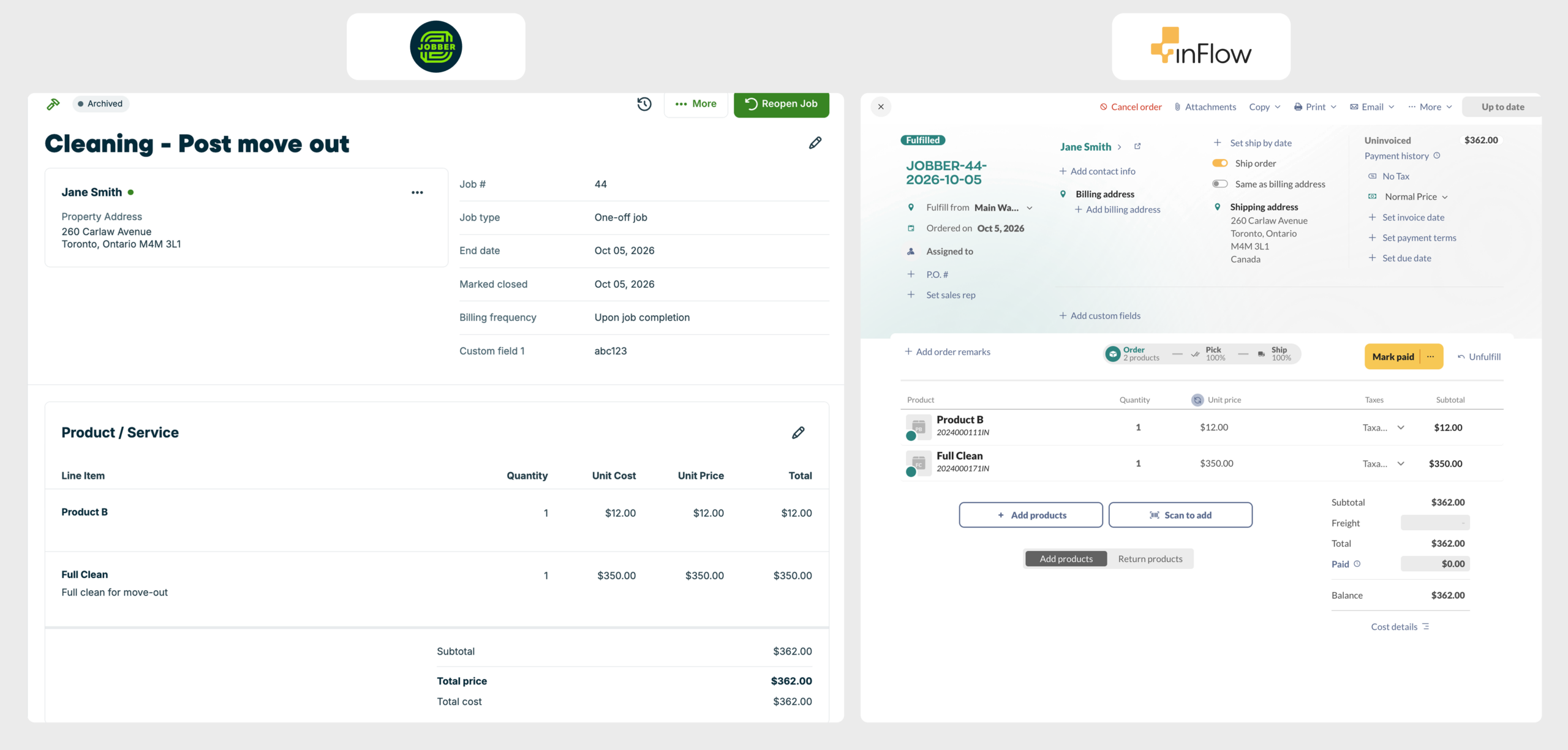This screenshot has height=750, width=1568.
Task: Expand Full Clean taxes dropdown
Action: pos(1401,463)
